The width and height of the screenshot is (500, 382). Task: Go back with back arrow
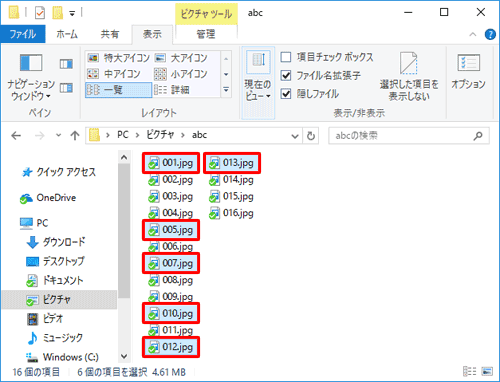[16, 136]
